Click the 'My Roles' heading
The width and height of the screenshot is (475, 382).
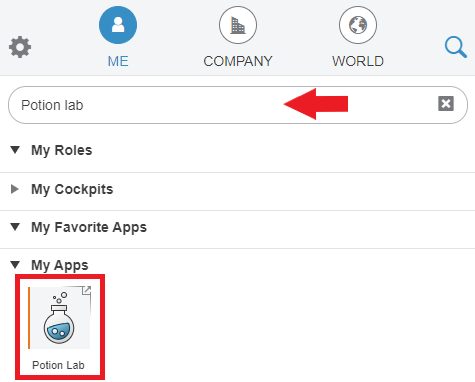pos(62,150)
